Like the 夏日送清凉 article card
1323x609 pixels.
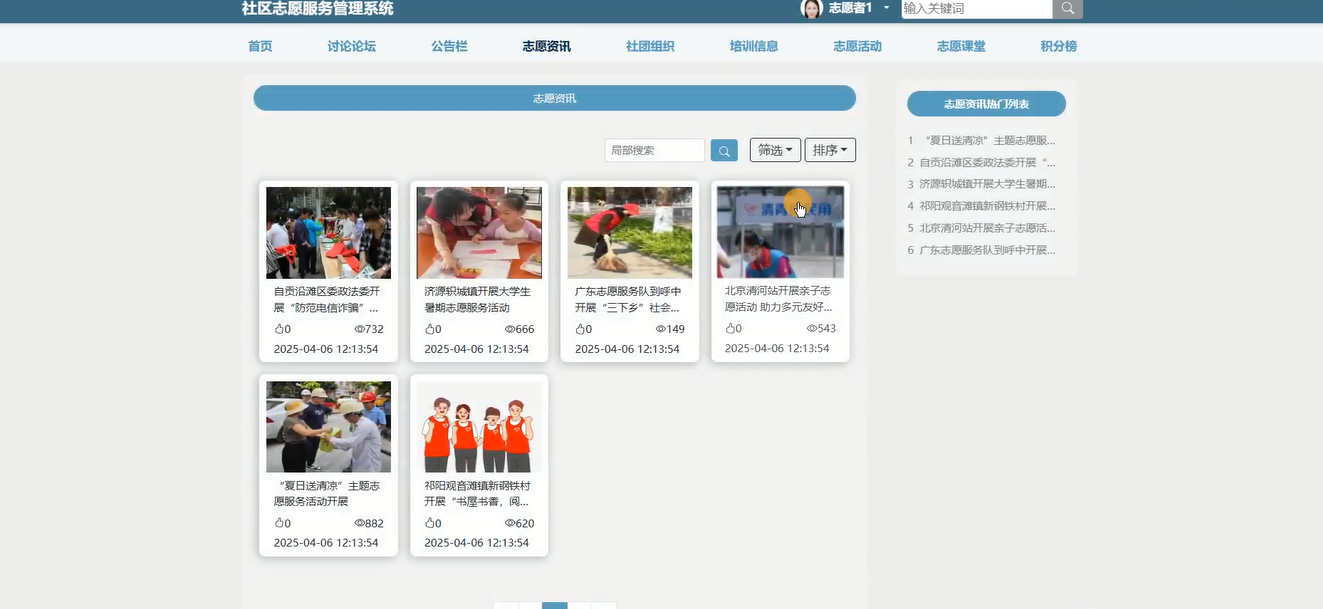280,523
